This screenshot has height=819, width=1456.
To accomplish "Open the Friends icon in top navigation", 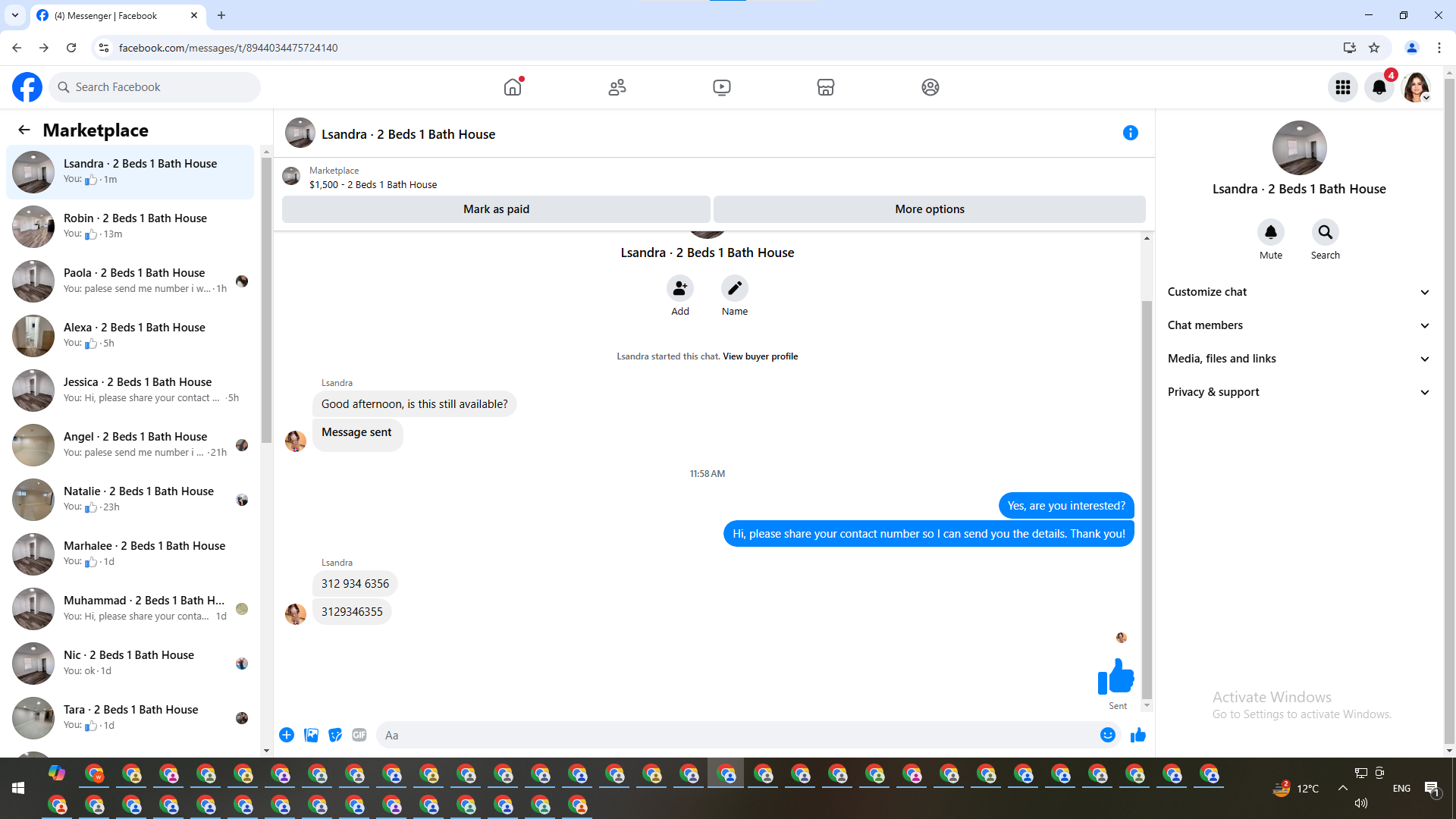I will pyautogui.click(x=617, y=87).
